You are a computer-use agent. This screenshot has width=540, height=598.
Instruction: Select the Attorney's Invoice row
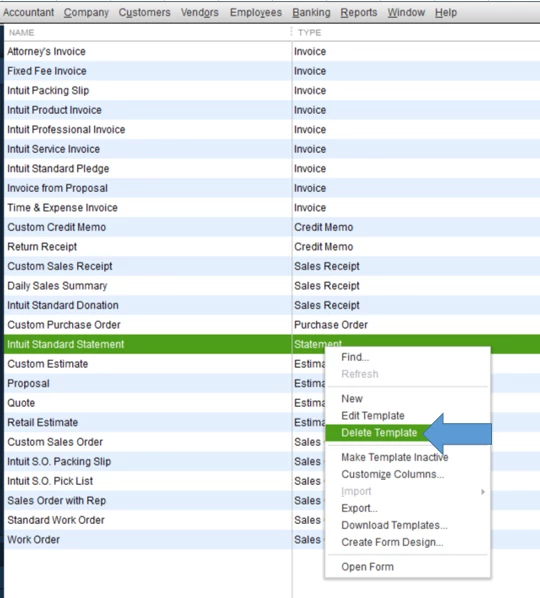pyautogui.click(x=272, y=51)
